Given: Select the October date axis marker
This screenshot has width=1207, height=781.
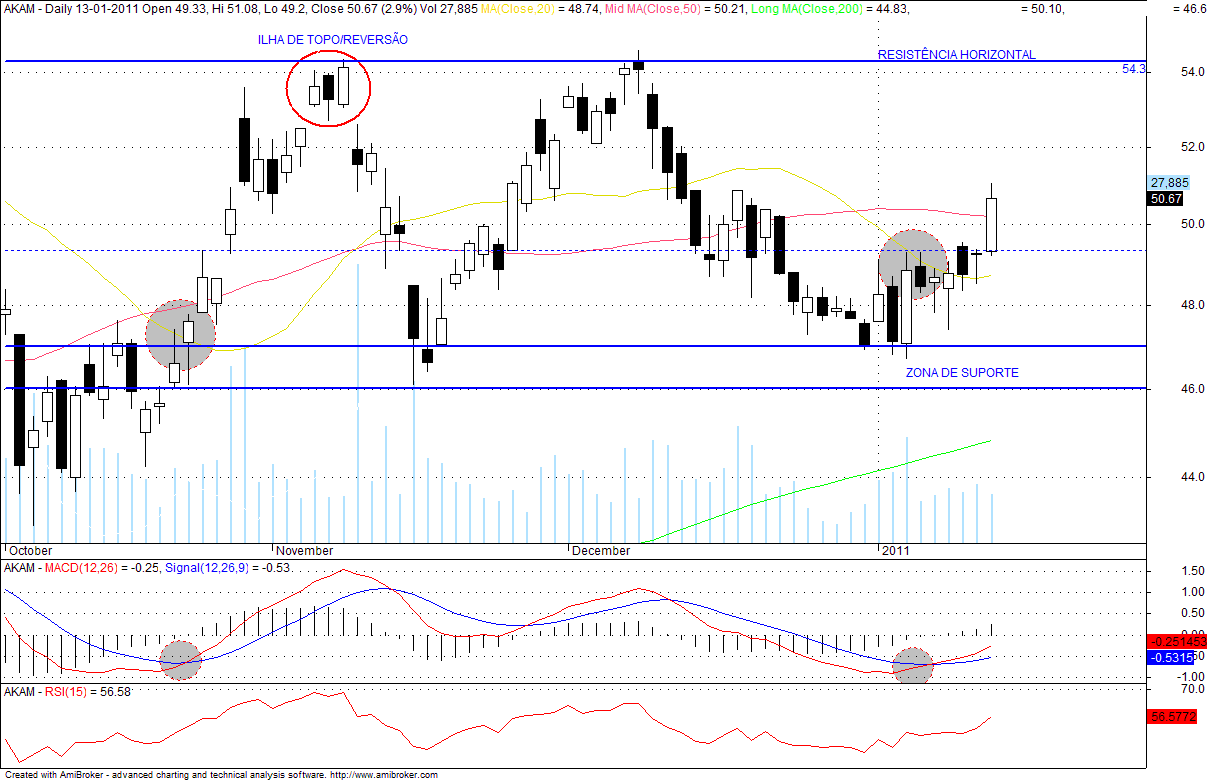Looking at the screenshot, I should pos(30,550).
